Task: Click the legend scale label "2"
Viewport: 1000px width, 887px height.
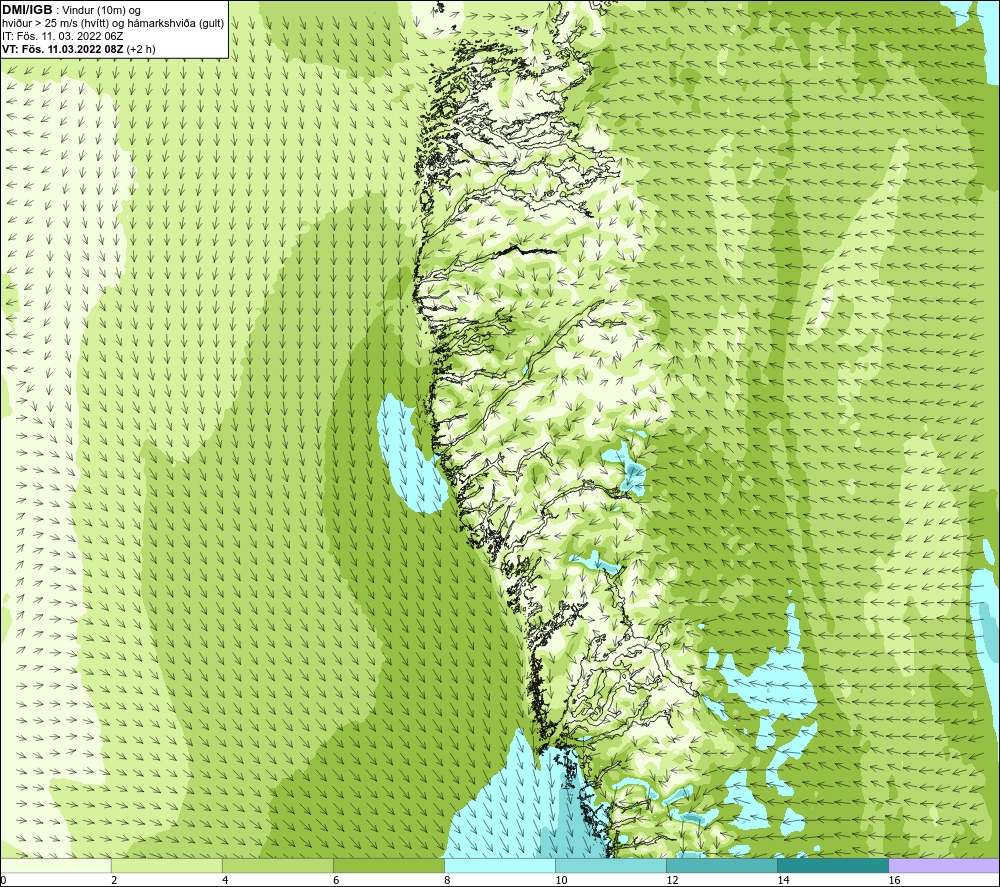Action: pyautogui.click(x=114, y=880)
